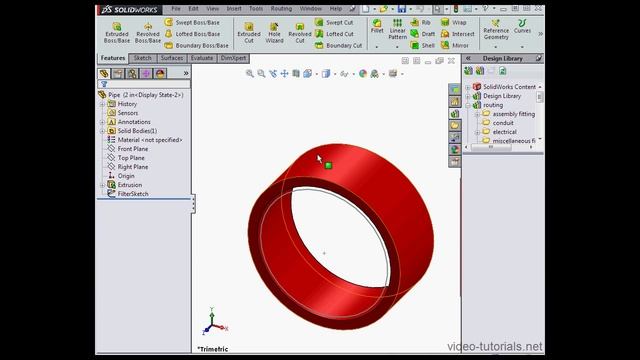This screenshot has height=360, width=640.
Task: Open the Hole Wizard
Action: pyautogui.click(x=274, y=33)
